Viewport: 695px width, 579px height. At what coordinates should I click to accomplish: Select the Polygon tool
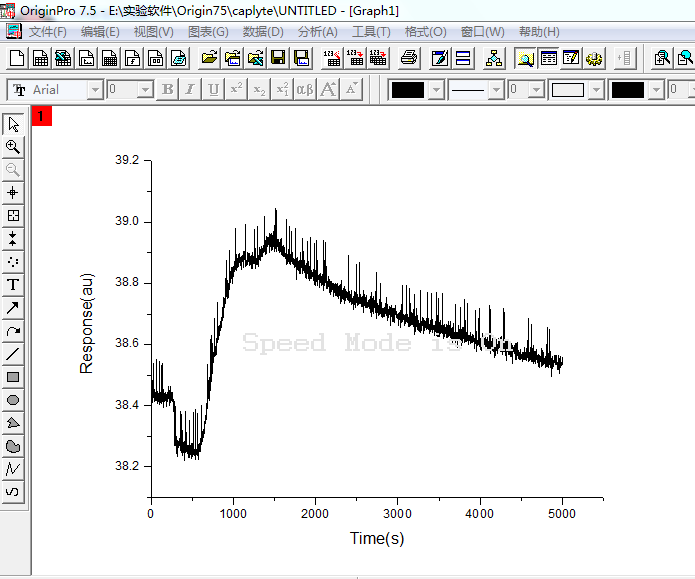13,423
